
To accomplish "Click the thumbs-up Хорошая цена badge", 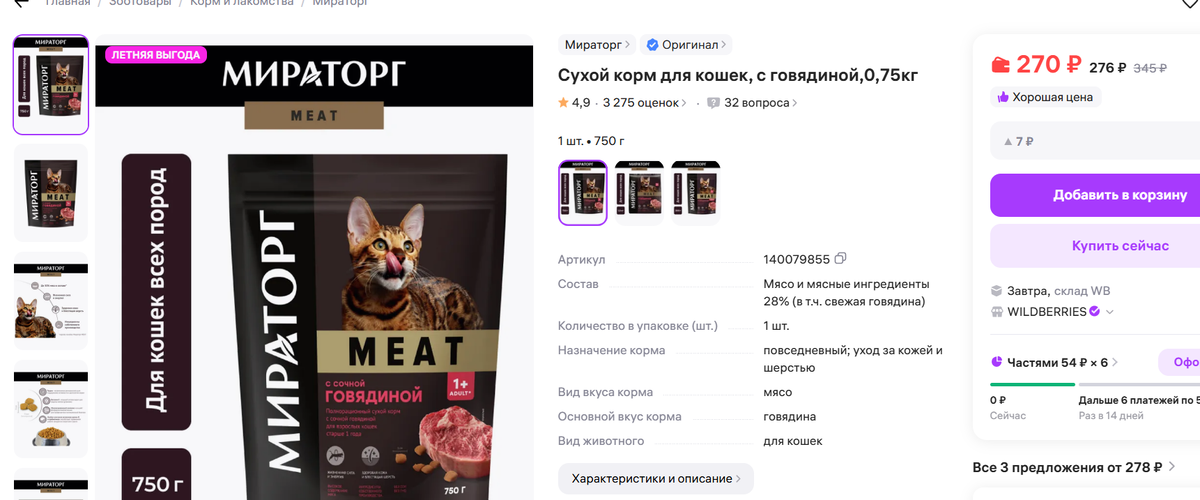I will (x=1046, y=97).
